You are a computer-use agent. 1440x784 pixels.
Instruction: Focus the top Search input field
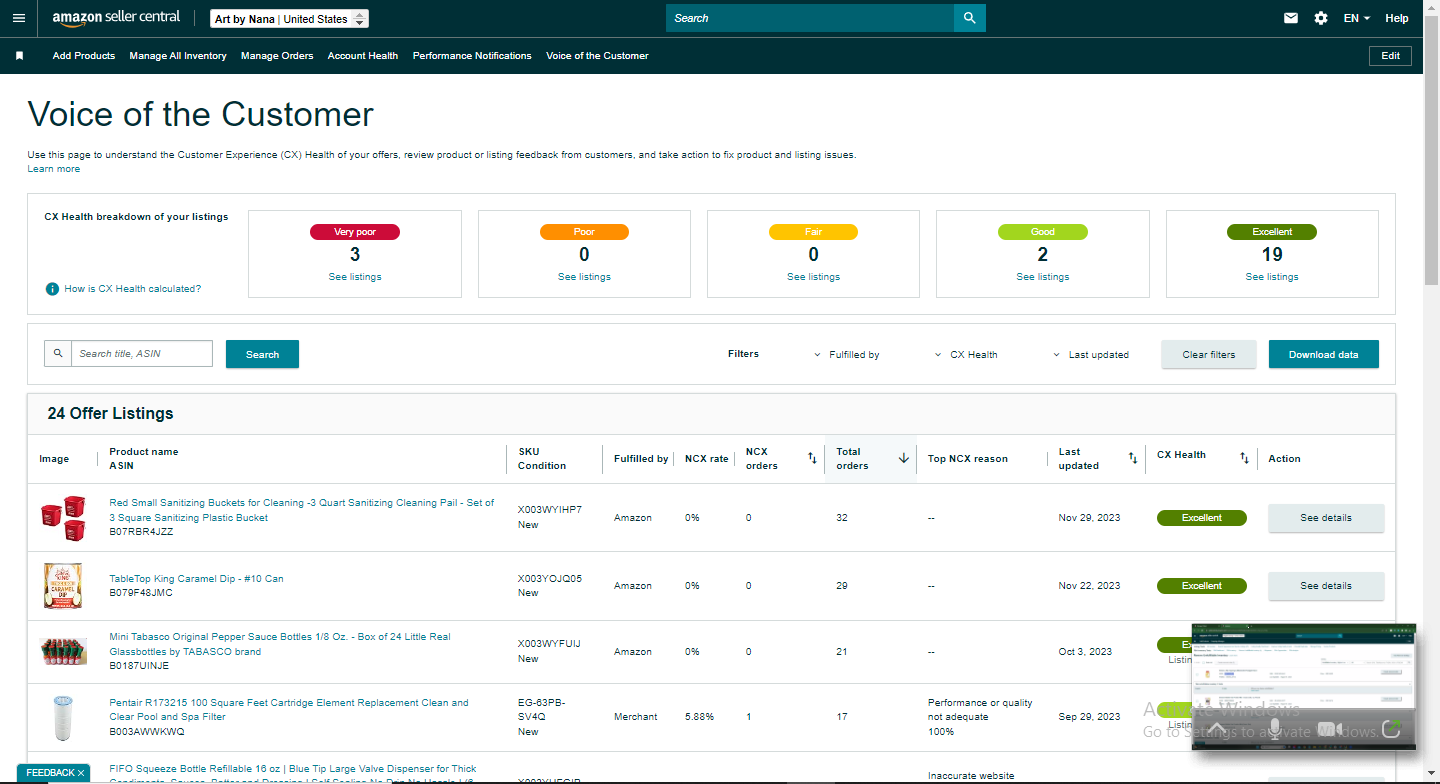810,18
